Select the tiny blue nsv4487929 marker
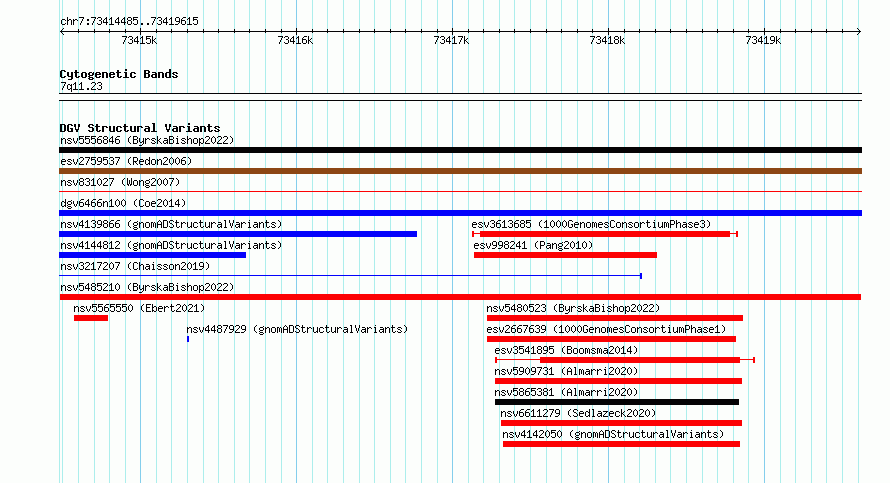Viewport: 890px width, 483px height. tap(188, 339)
